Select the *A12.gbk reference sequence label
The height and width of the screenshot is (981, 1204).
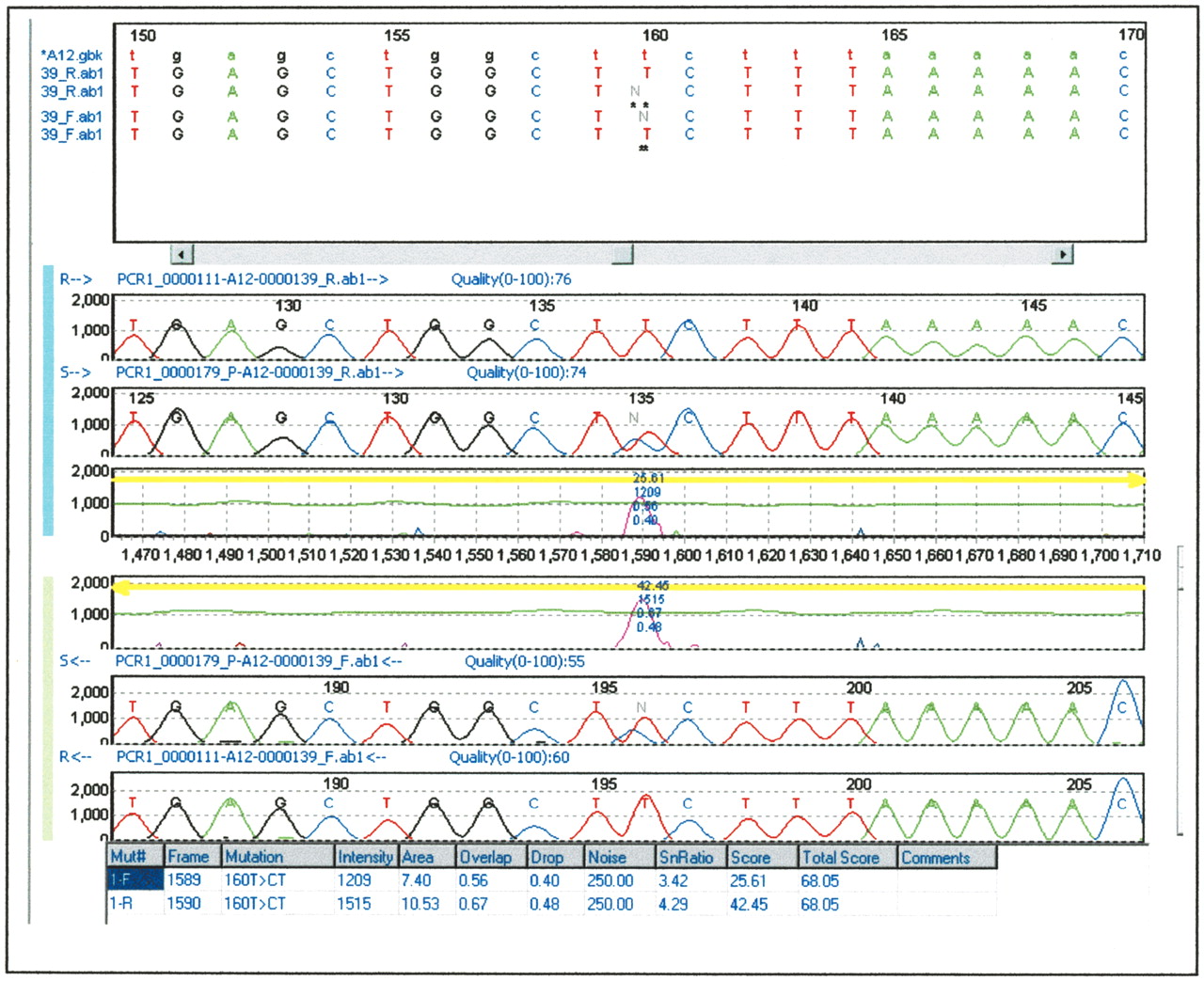(71, 55)
